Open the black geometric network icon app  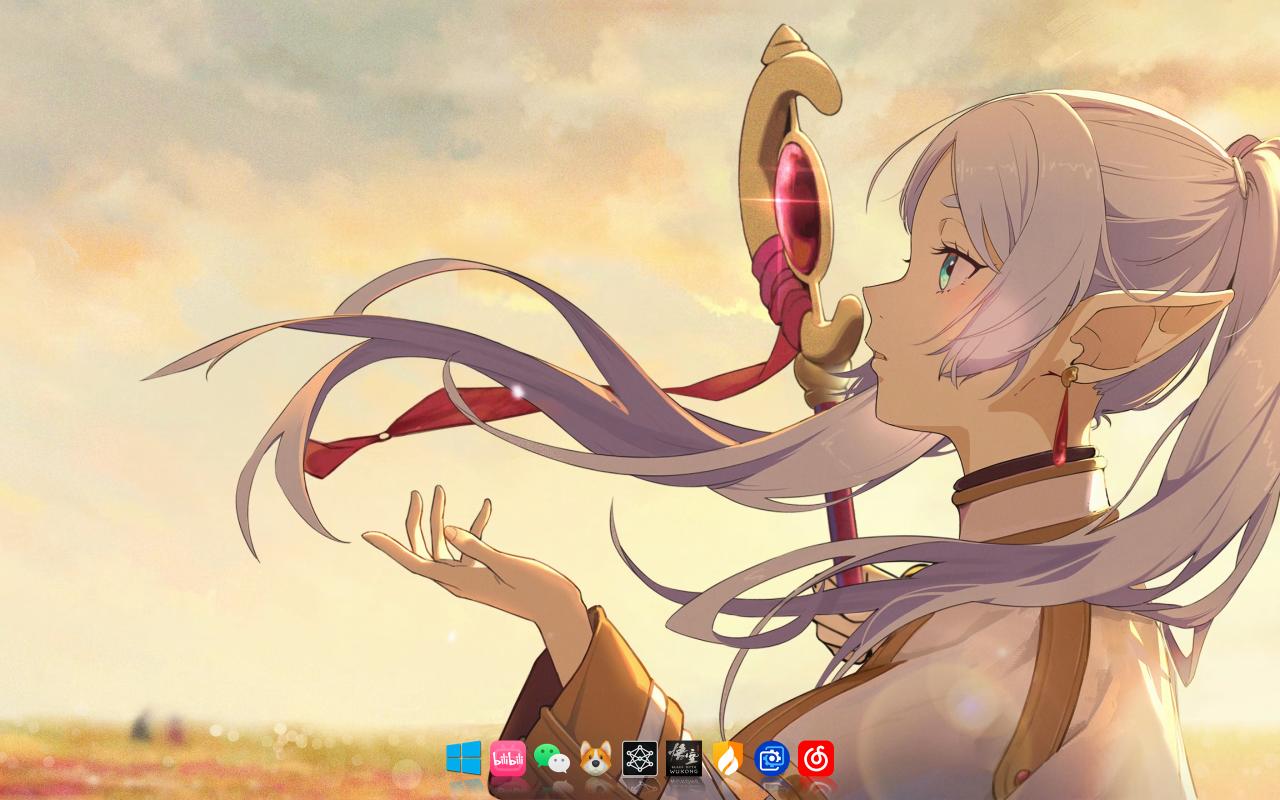click(x=640, y=758)
